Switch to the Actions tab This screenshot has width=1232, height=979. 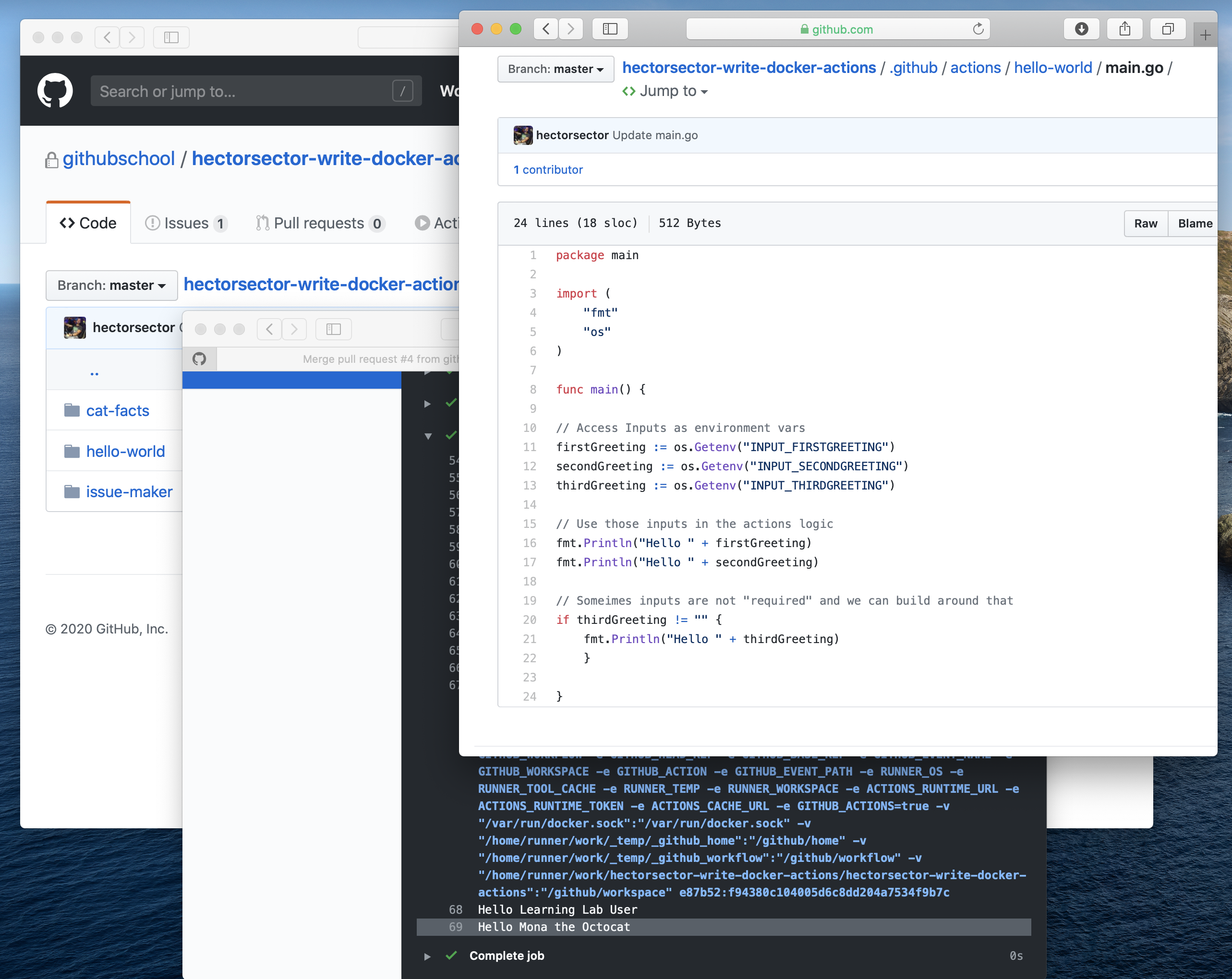pos(436,223)
